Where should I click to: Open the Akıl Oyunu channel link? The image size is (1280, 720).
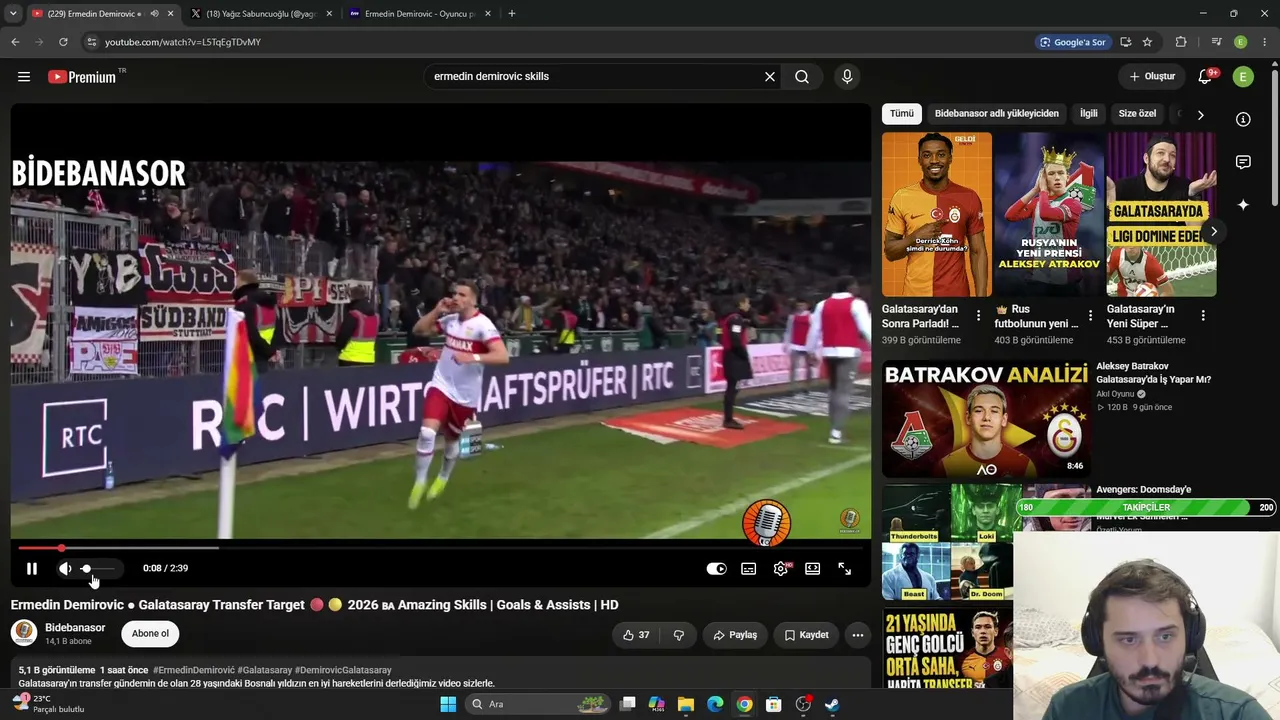coord(1116,394)
